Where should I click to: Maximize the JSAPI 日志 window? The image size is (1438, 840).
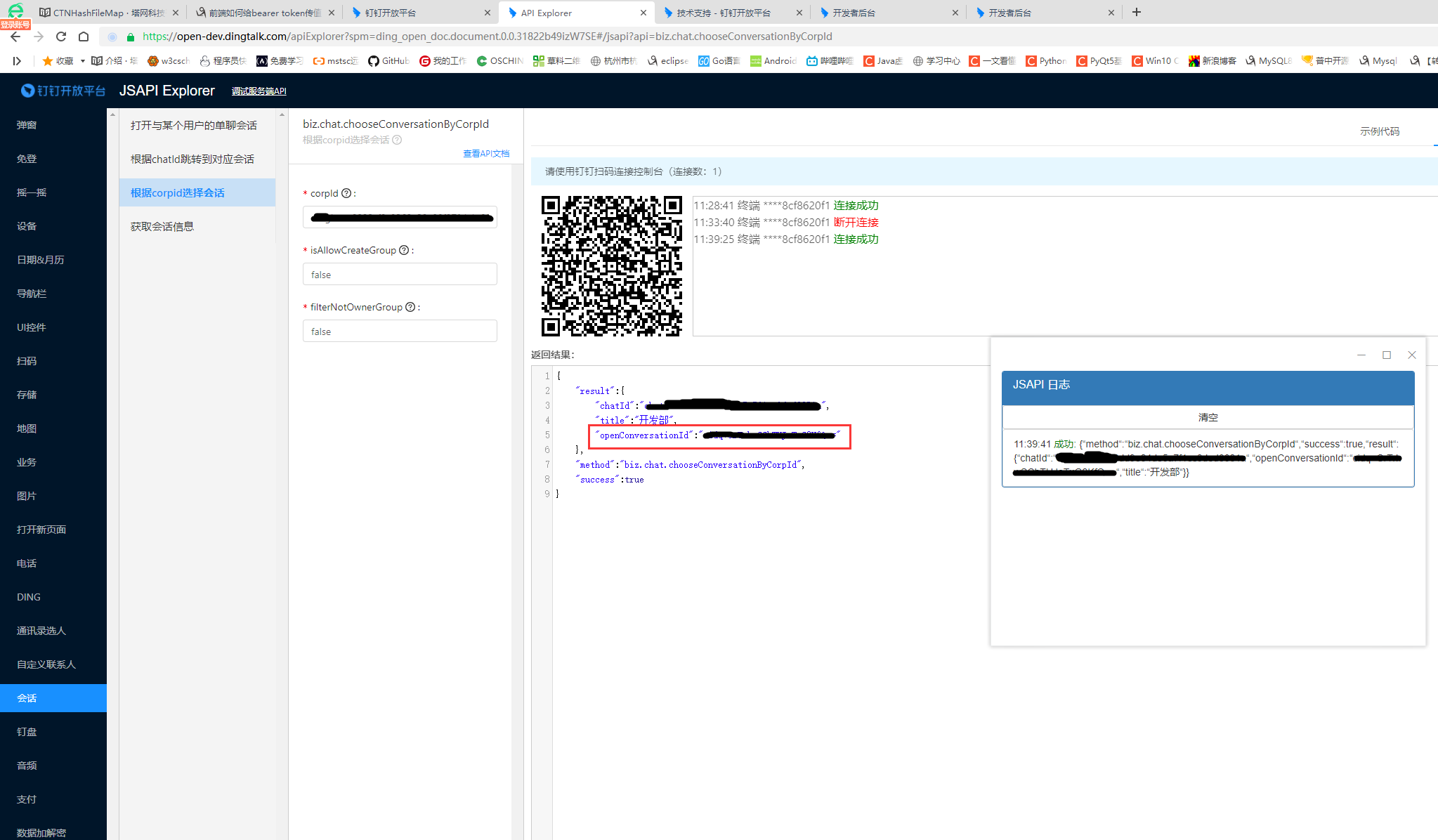click(1387, 355)
